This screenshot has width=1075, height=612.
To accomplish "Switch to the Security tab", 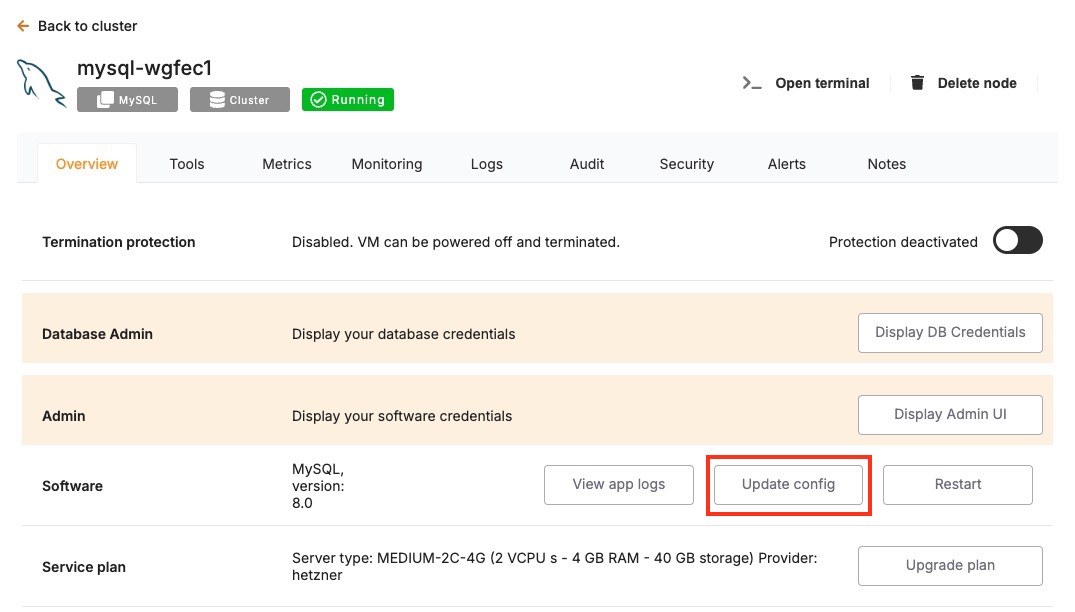I will click(x=687, y=164).
